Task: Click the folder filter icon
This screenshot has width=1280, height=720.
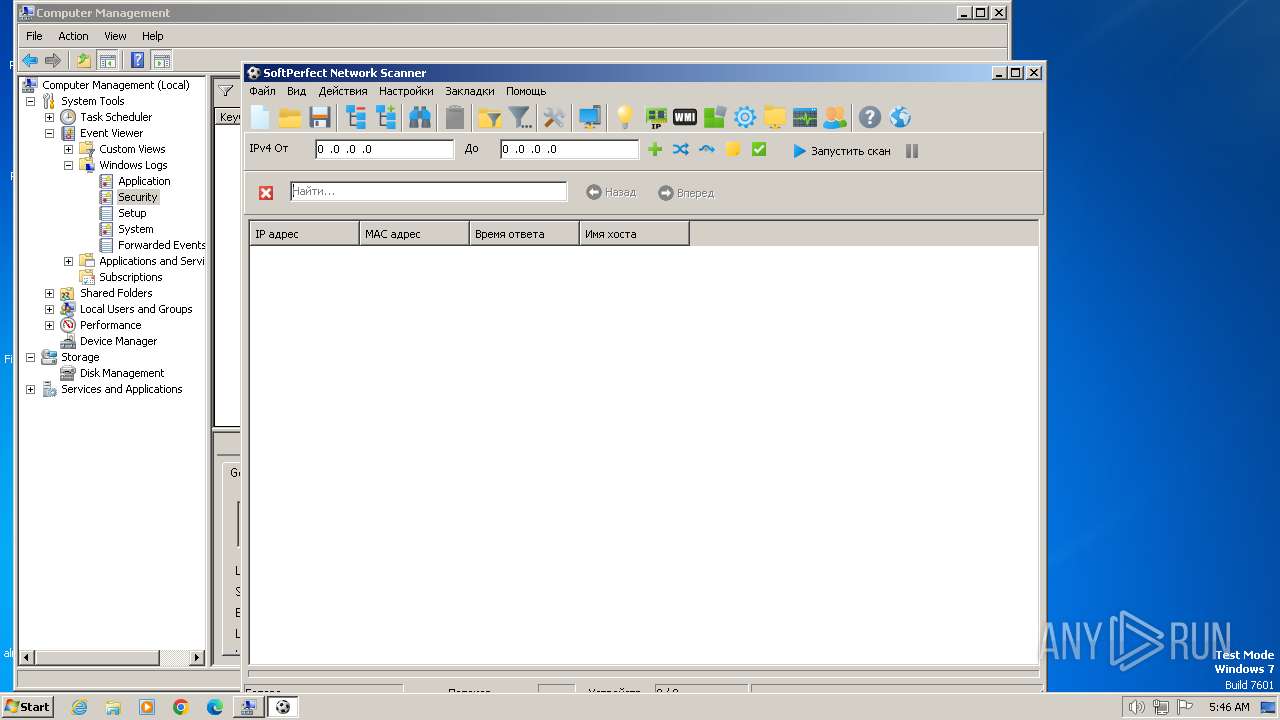Action: click(x=490, y=118)
